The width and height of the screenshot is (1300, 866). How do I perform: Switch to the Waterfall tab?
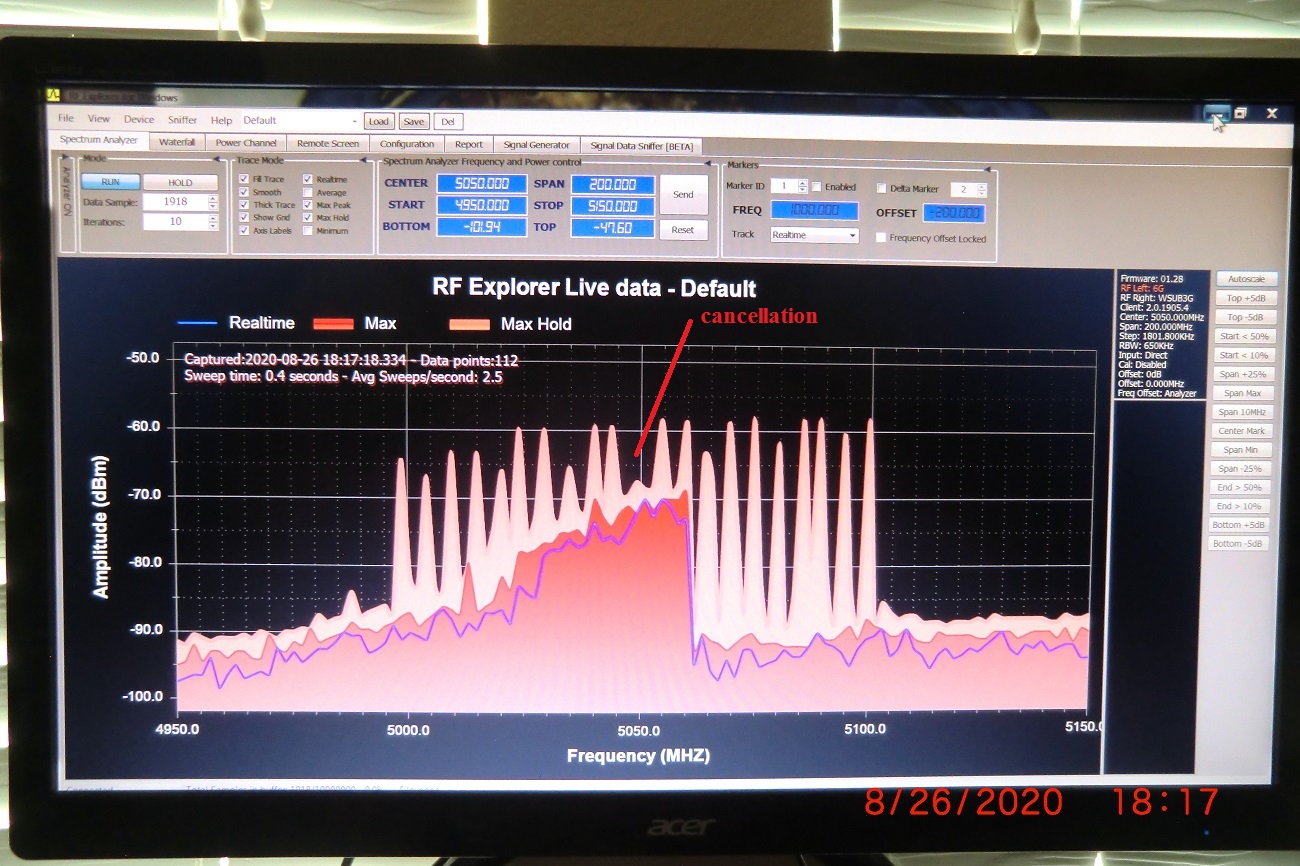tap(177, 144)
